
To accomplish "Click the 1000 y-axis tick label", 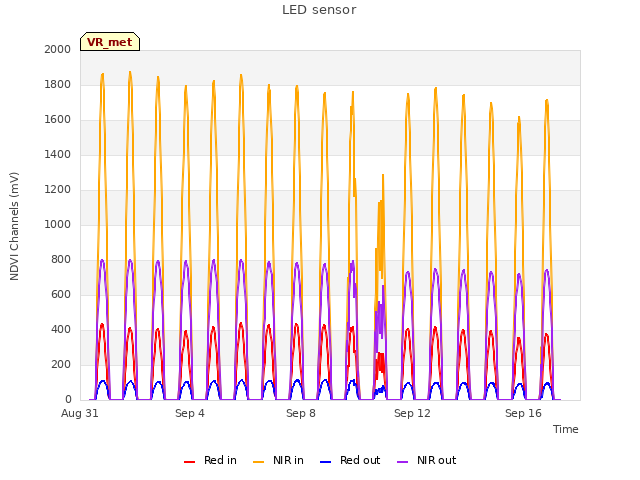I will click(x=58, y=224).
